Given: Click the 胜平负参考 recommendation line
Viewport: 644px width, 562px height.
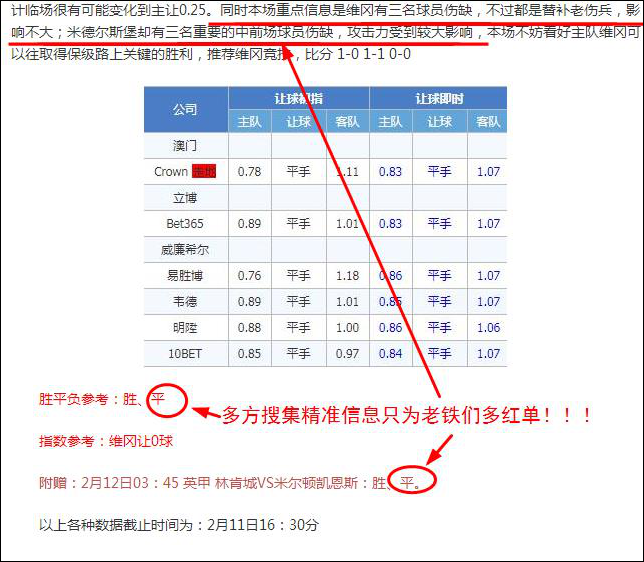Looking at the screenshot, I should pos(102,399).
